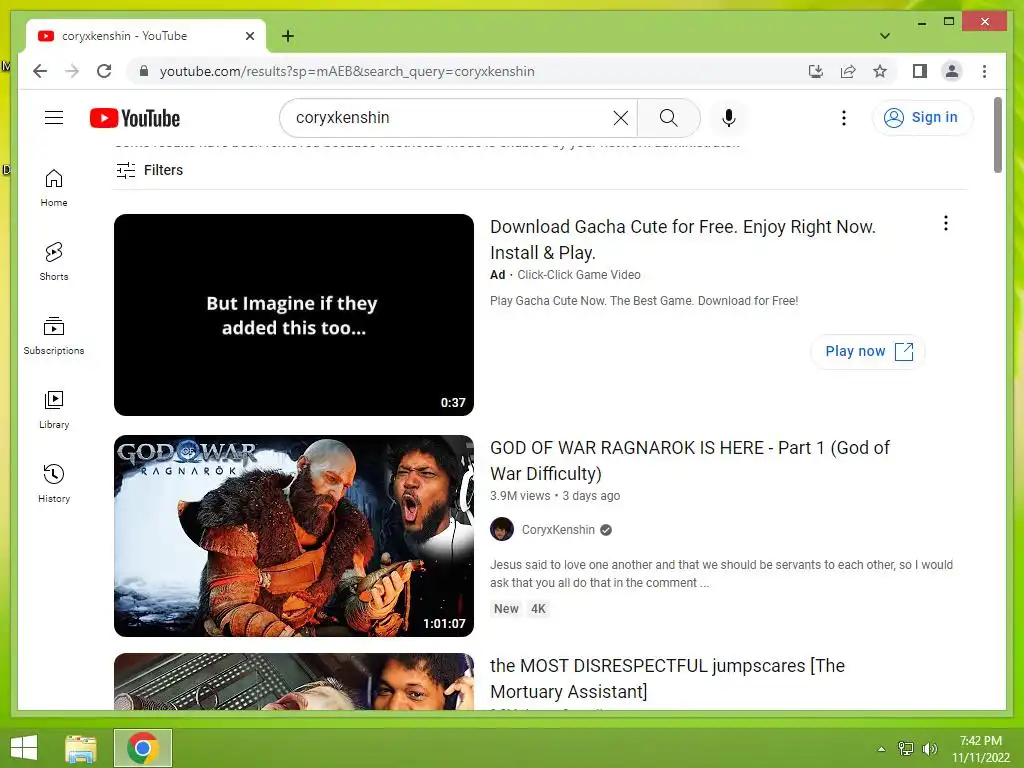Bookmark this page with the star

click(880, 71)
